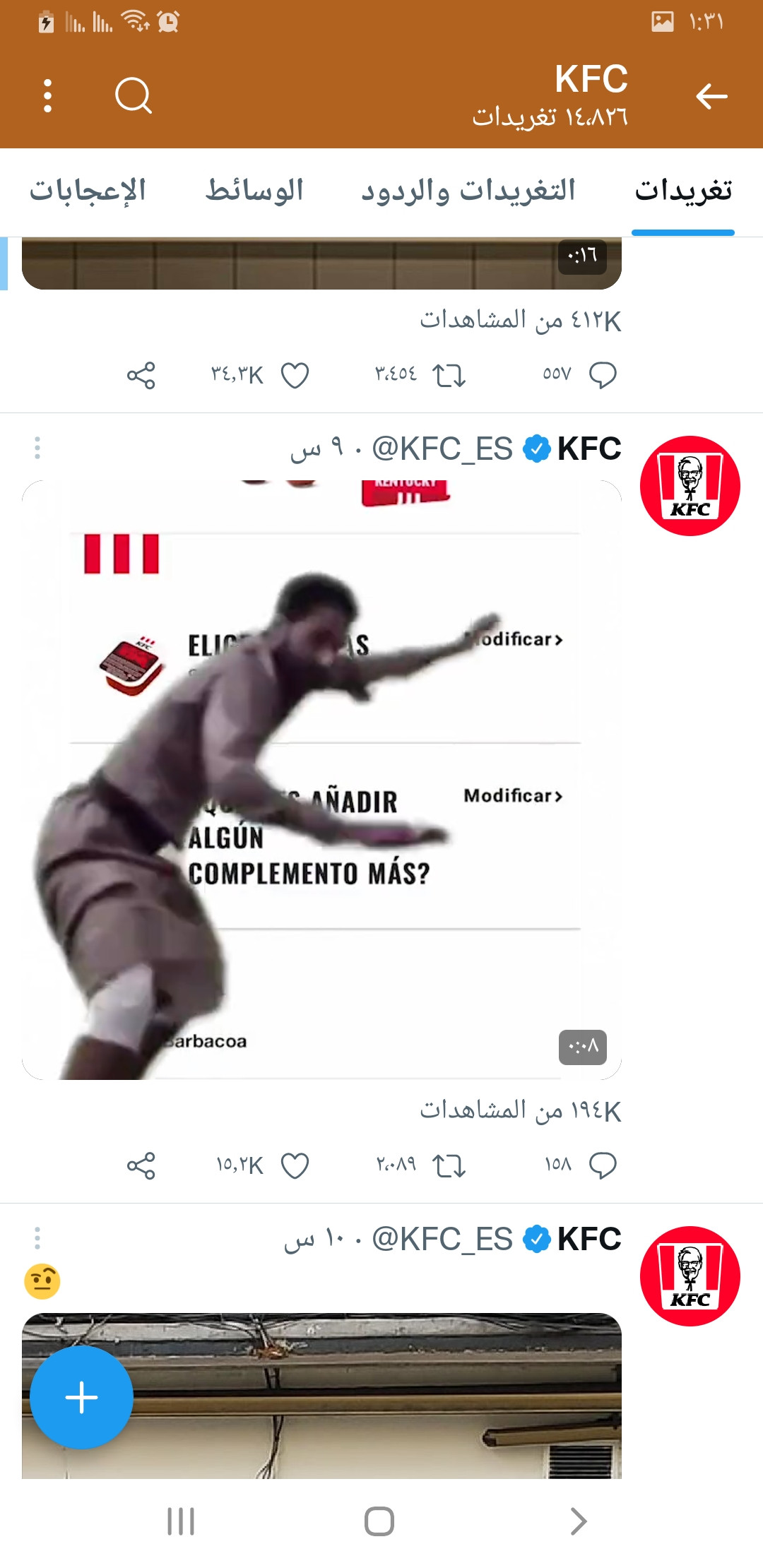Reply to the tweet with 158 comments
763x1568 pixels.
[603, 1165]
